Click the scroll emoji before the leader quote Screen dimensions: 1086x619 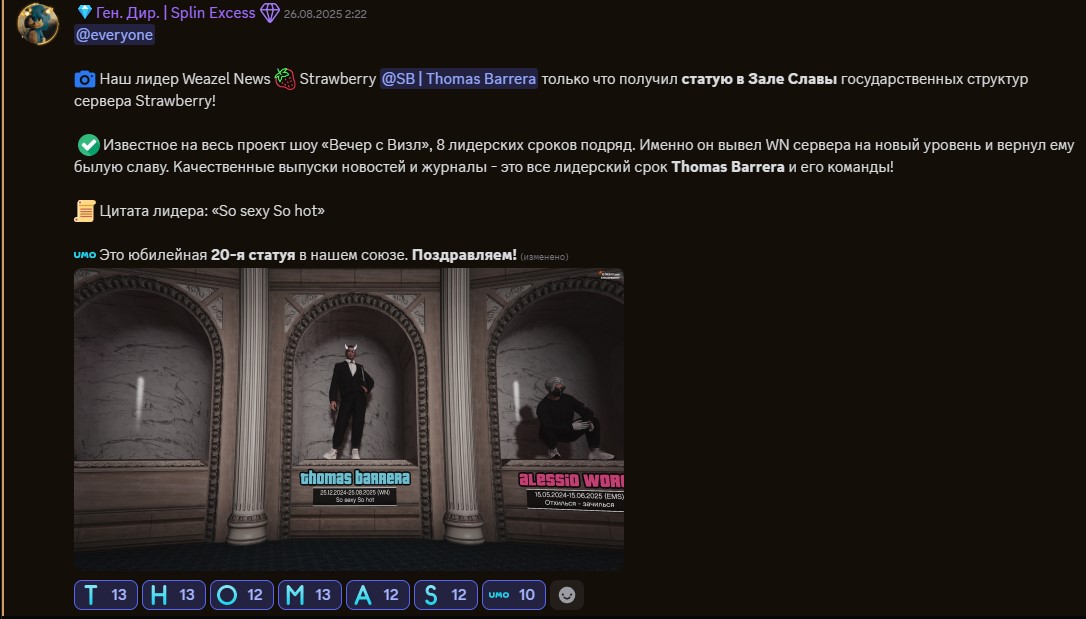88,209
